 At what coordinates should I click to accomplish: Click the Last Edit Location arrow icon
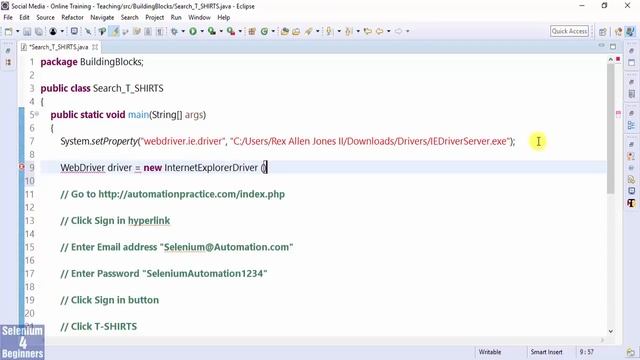tap(367, 31)
